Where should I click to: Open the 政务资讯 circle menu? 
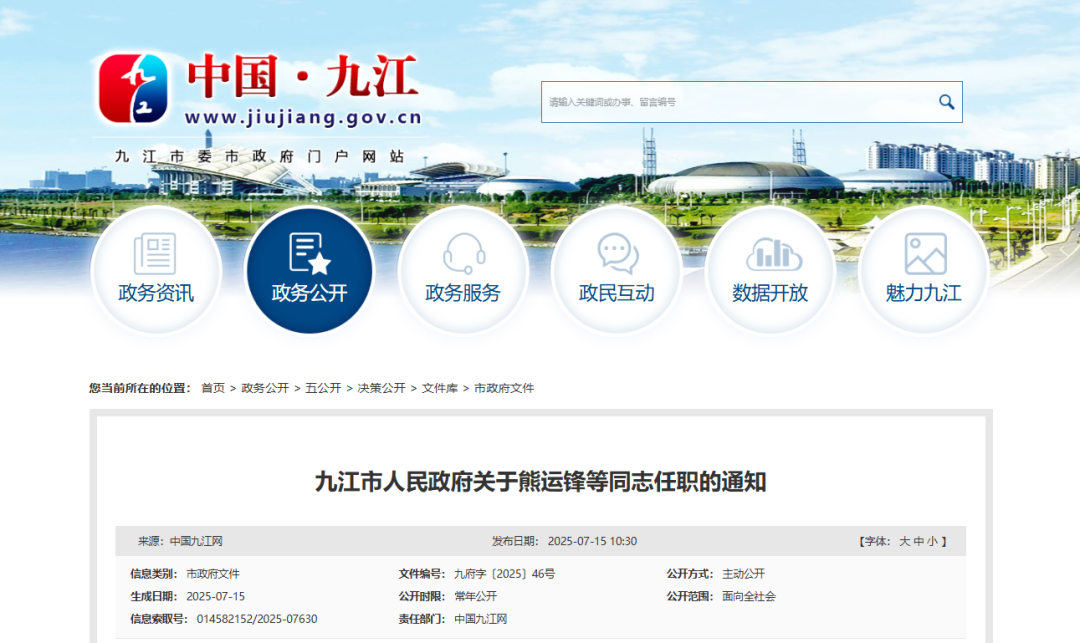(x=156, y=270)
